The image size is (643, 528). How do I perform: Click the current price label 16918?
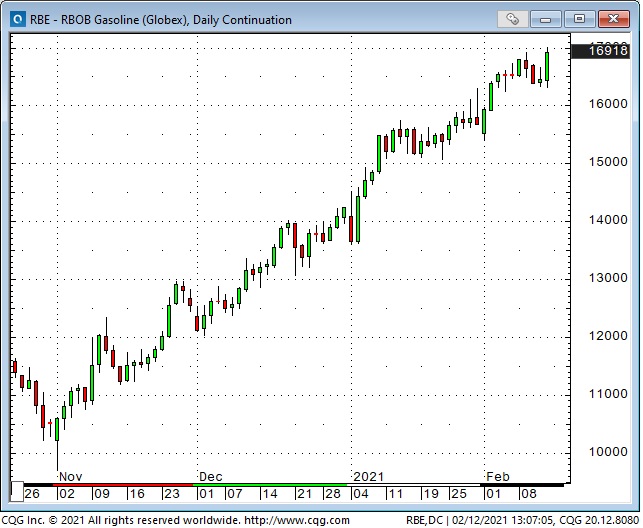(600, 51)
